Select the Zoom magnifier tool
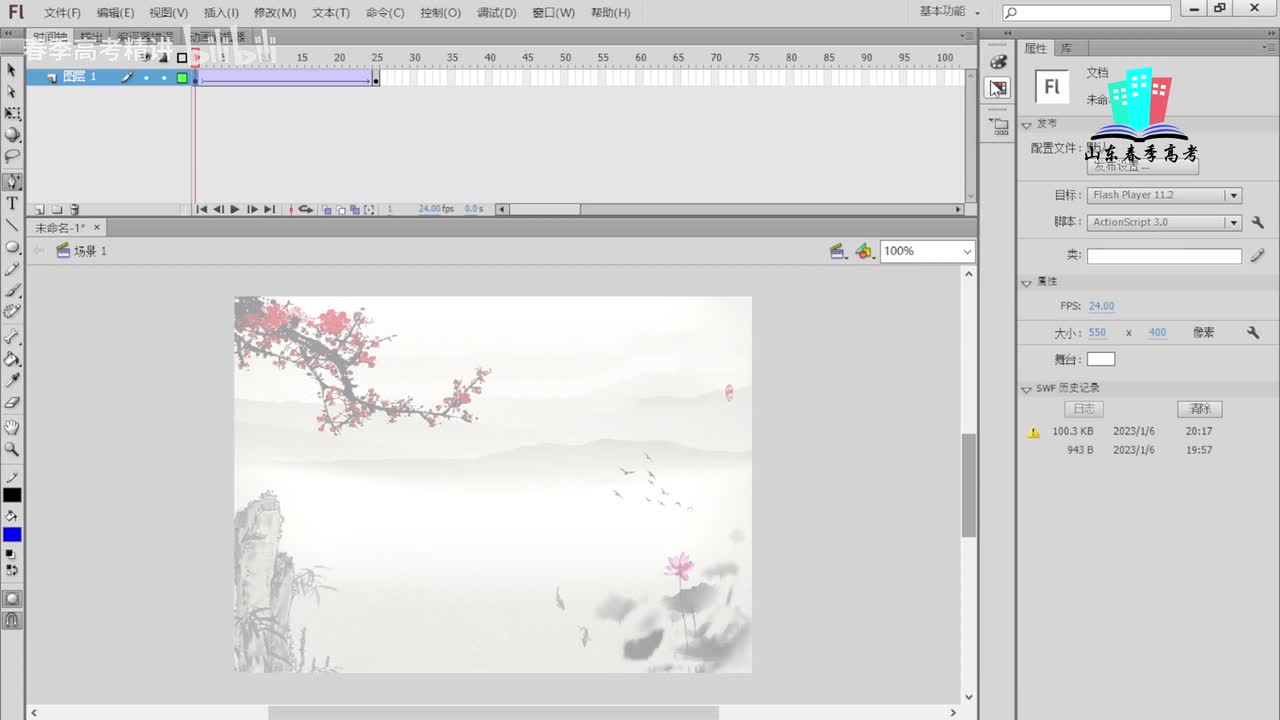Image resolution: width=1280 pixels, height=720 pixels. pyautogui.click(x=12, y=449)
